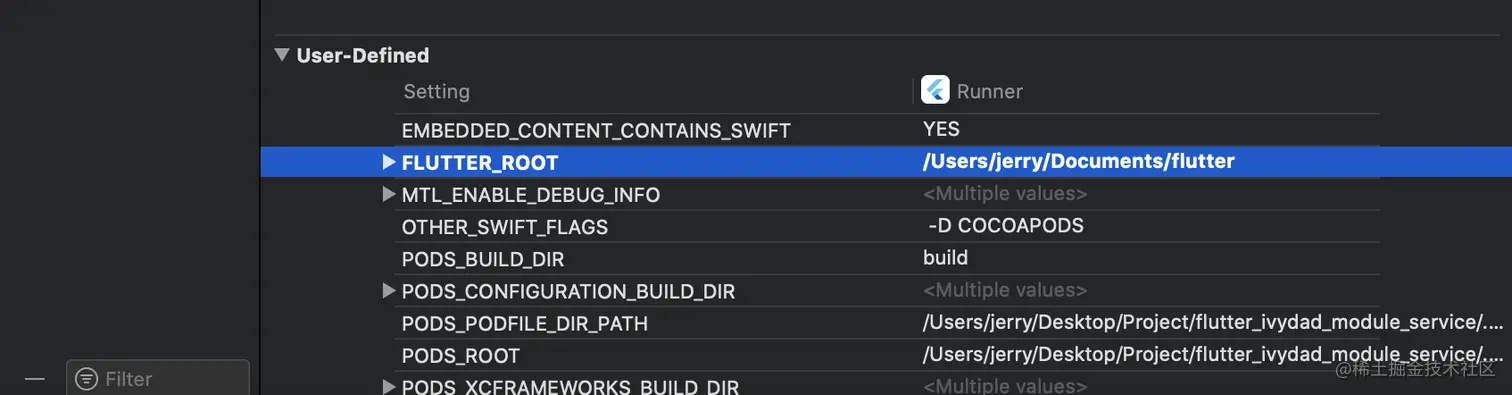Select the EMBEDDED_CONTENT_CONTAINS_SWIFT setting row
Screen dimensions: 1512x395
tap(886, 130)
